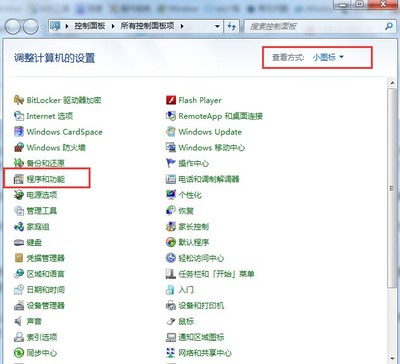Expand the arrow before 控制面板 breadcrumb
Viewport: 400px width, 364px height.
pos(67,26)
